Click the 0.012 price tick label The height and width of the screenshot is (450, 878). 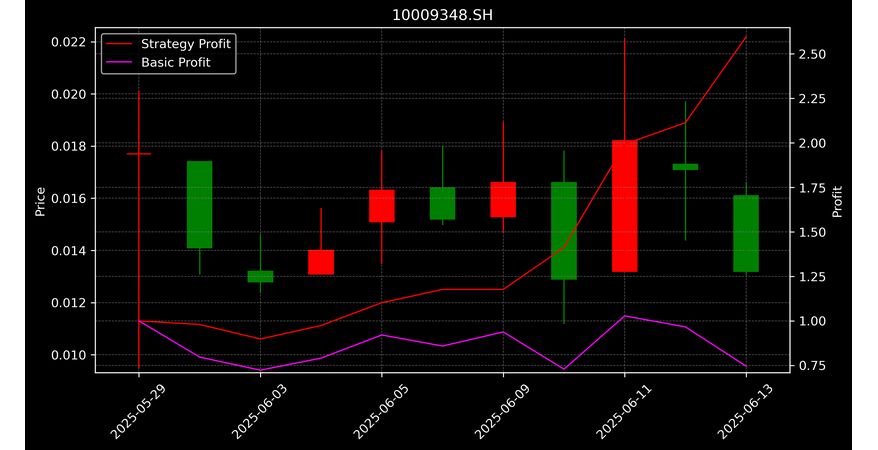click(69, 303)
